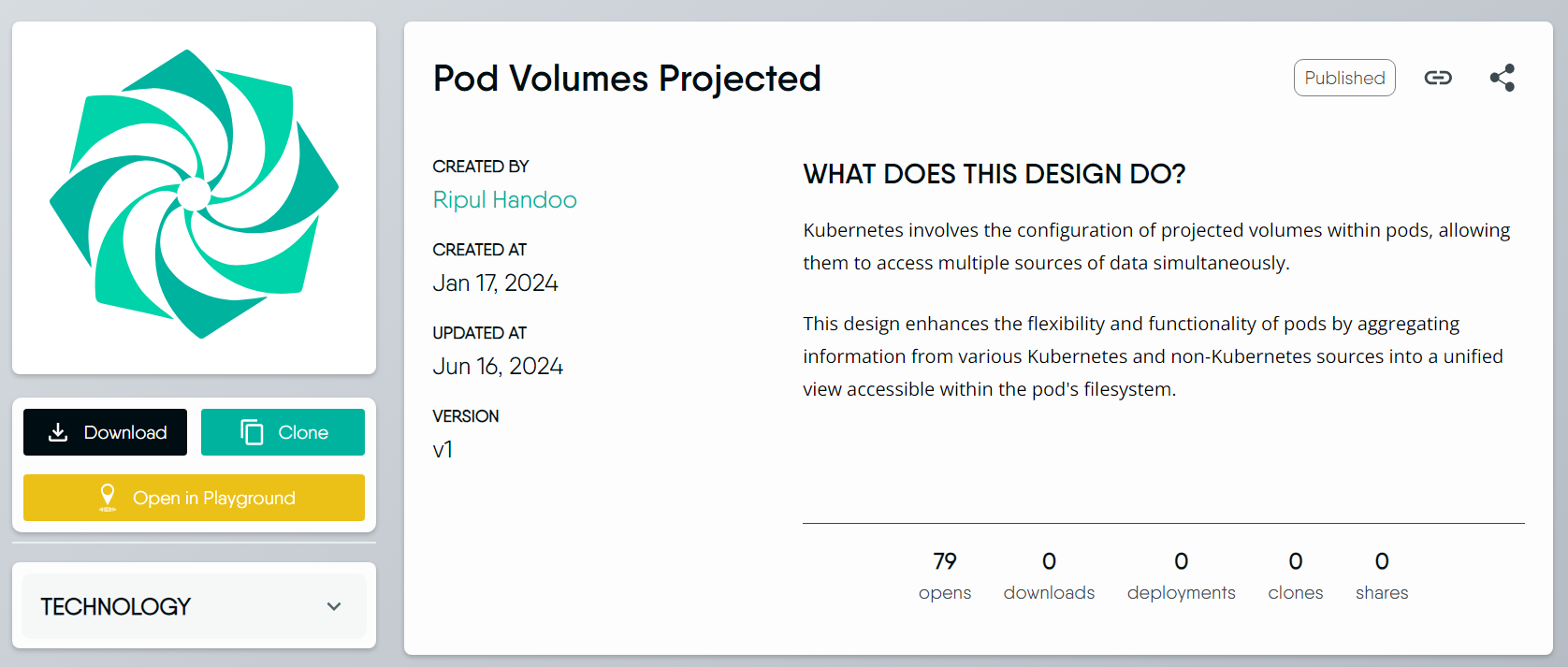Select the version label v1
The image size is (1568, 667).
click(x=443, y=449)
